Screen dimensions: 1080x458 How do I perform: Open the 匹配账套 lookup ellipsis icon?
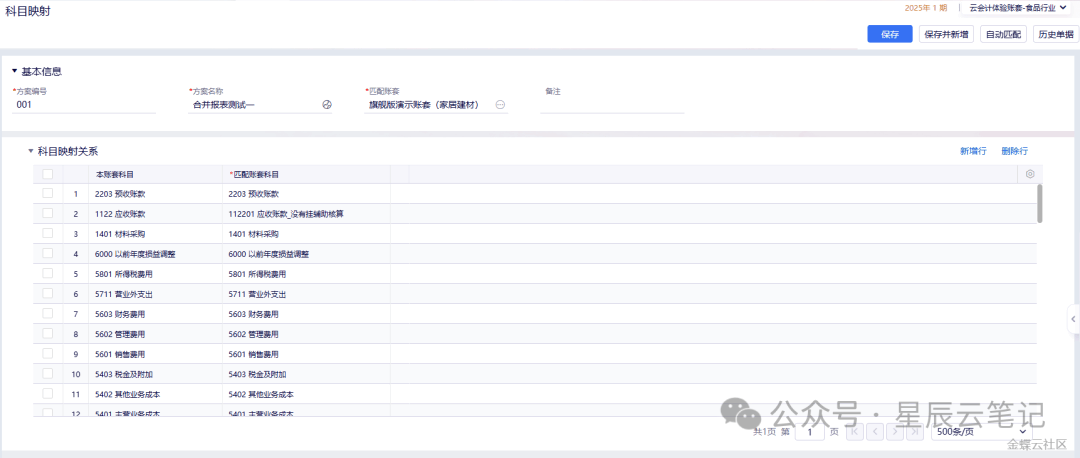coord(500,105)
